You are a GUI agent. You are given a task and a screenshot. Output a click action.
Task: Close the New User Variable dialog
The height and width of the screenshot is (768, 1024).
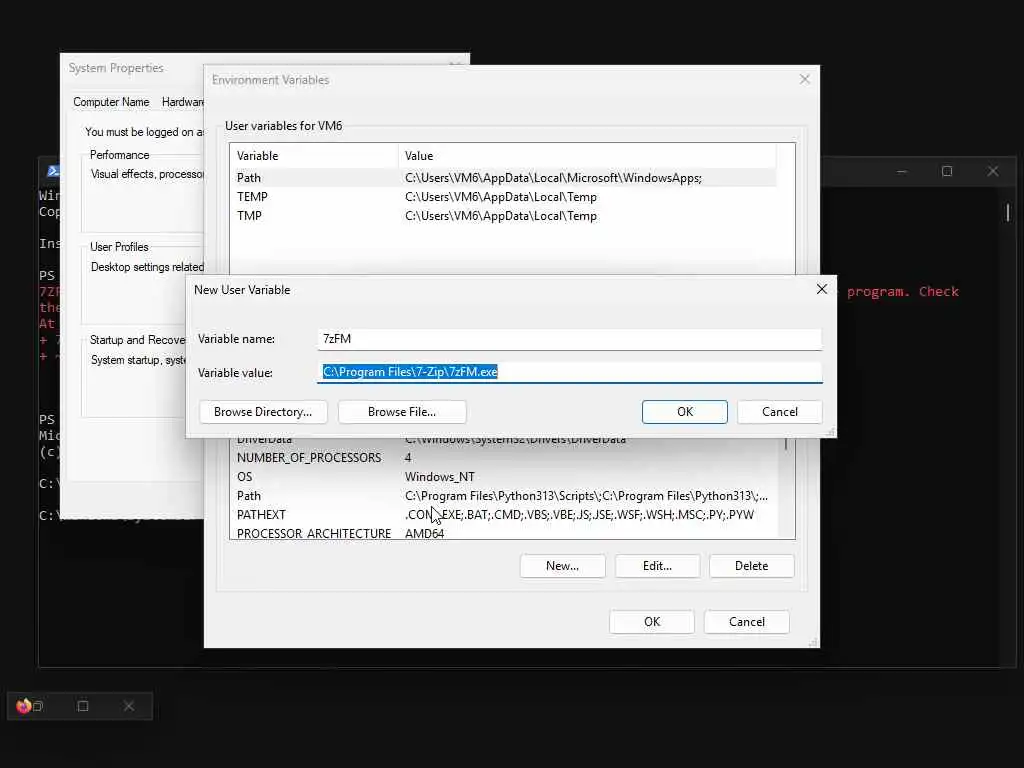click(x=822, y=289)
